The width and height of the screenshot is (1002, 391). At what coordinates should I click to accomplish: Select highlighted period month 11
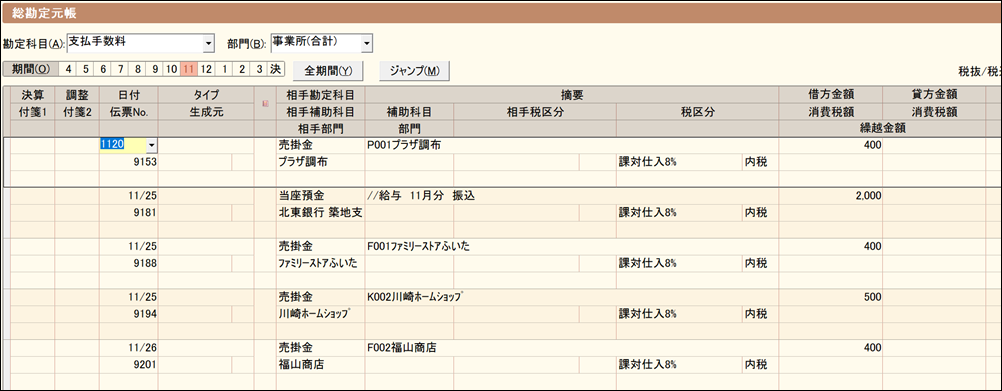pyautogui.click(x=189, y=69)
